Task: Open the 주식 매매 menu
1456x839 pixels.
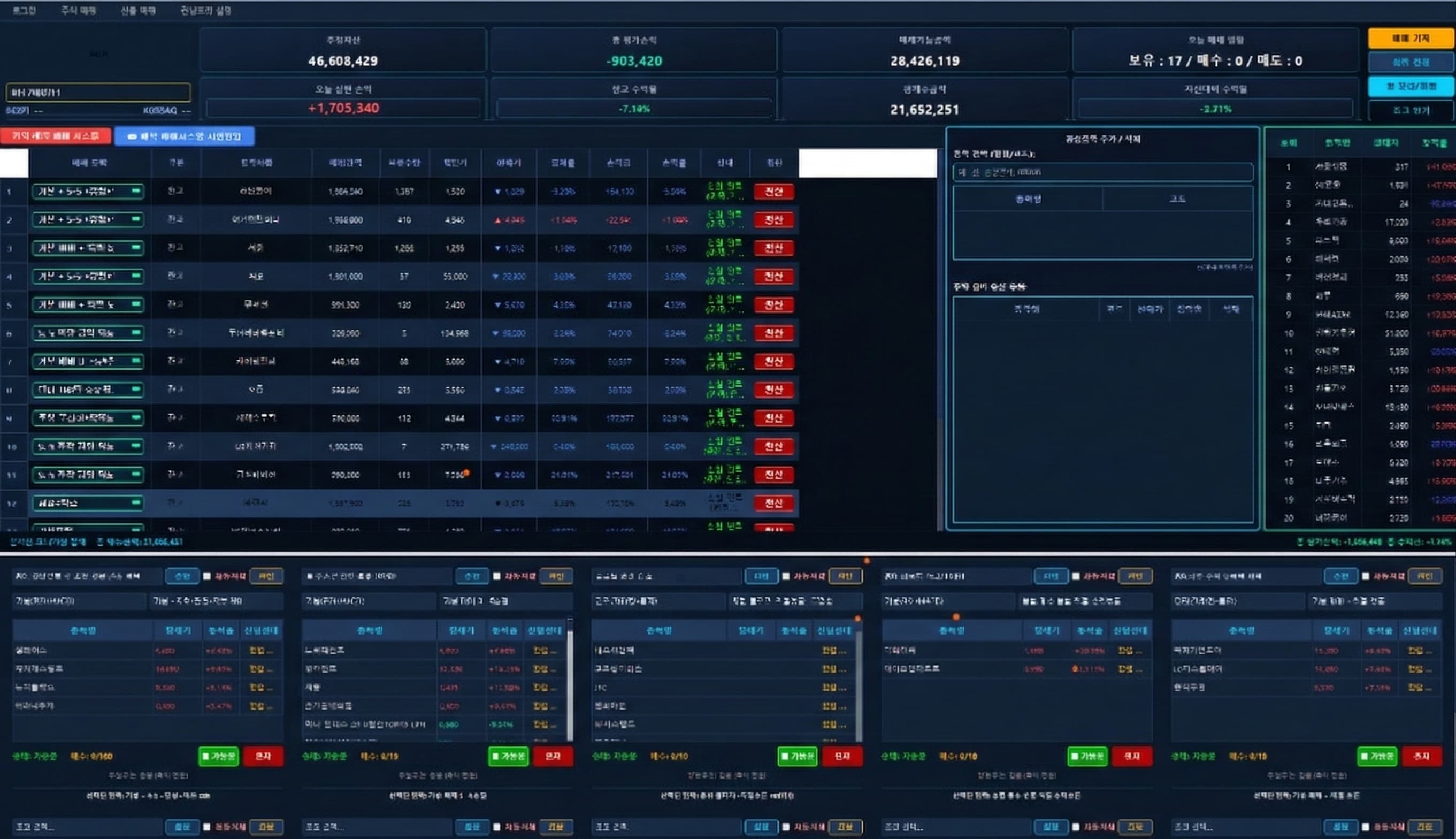Action: point(78,10)
